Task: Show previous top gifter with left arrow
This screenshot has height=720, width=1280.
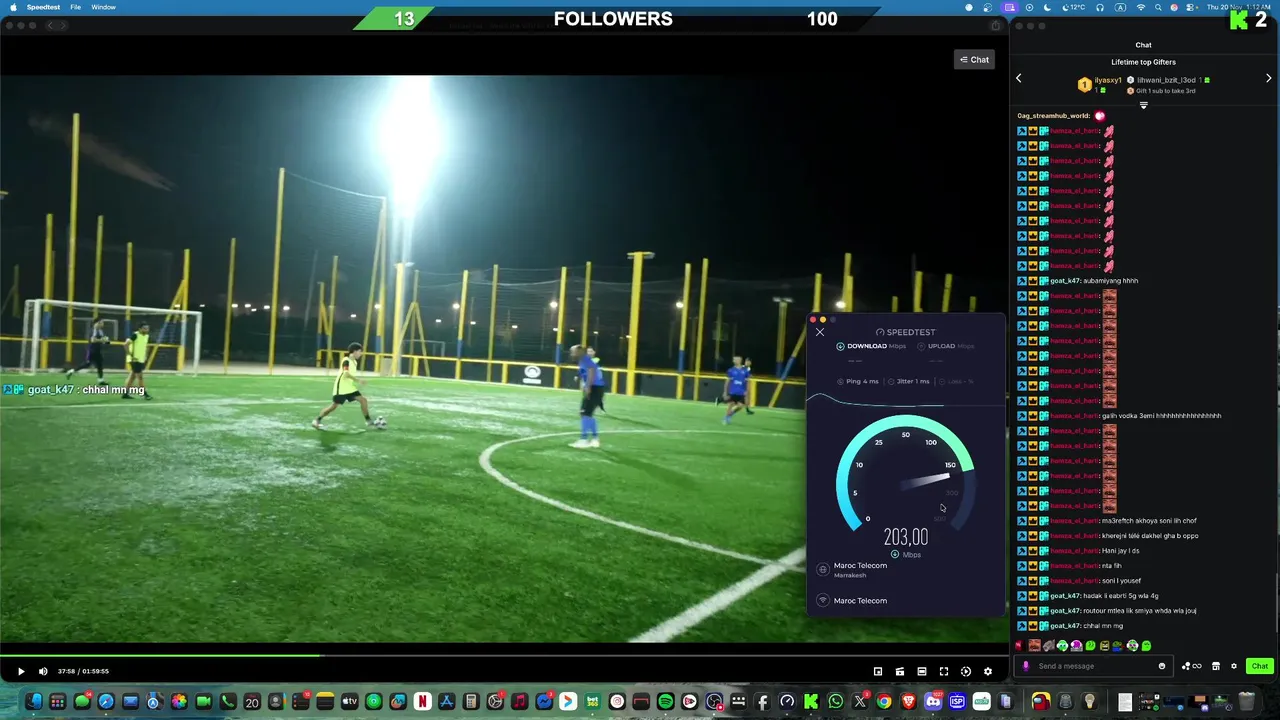Action: click(1019, 78)
